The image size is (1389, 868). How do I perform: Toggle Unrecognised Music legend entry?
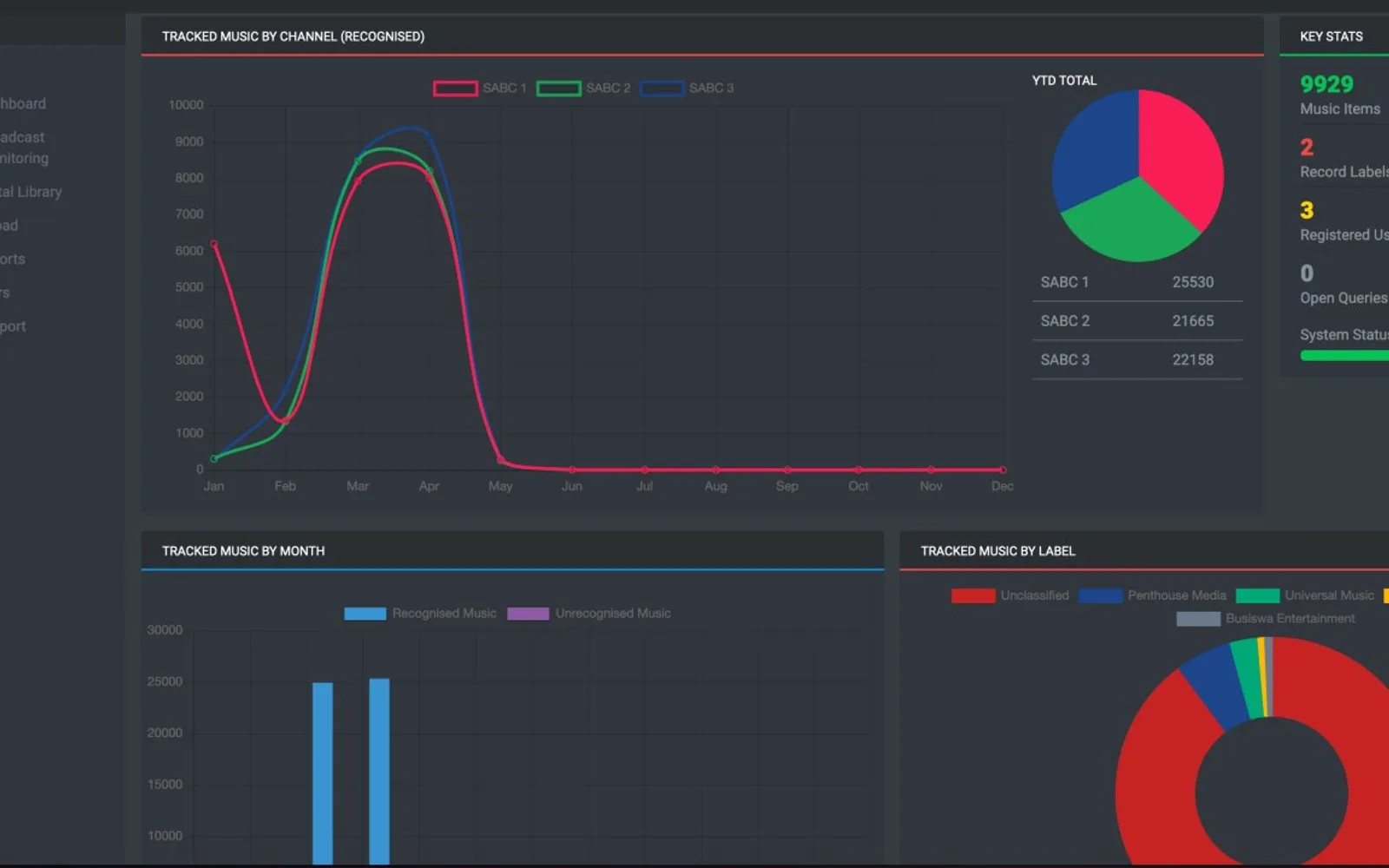[589, 614]
